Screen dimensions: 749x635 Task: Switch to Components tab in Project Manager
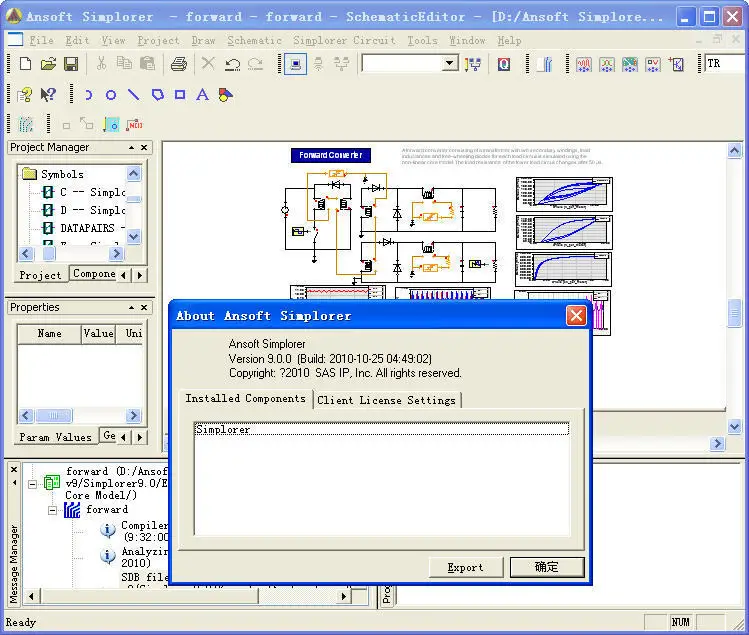tap(94, 274)
